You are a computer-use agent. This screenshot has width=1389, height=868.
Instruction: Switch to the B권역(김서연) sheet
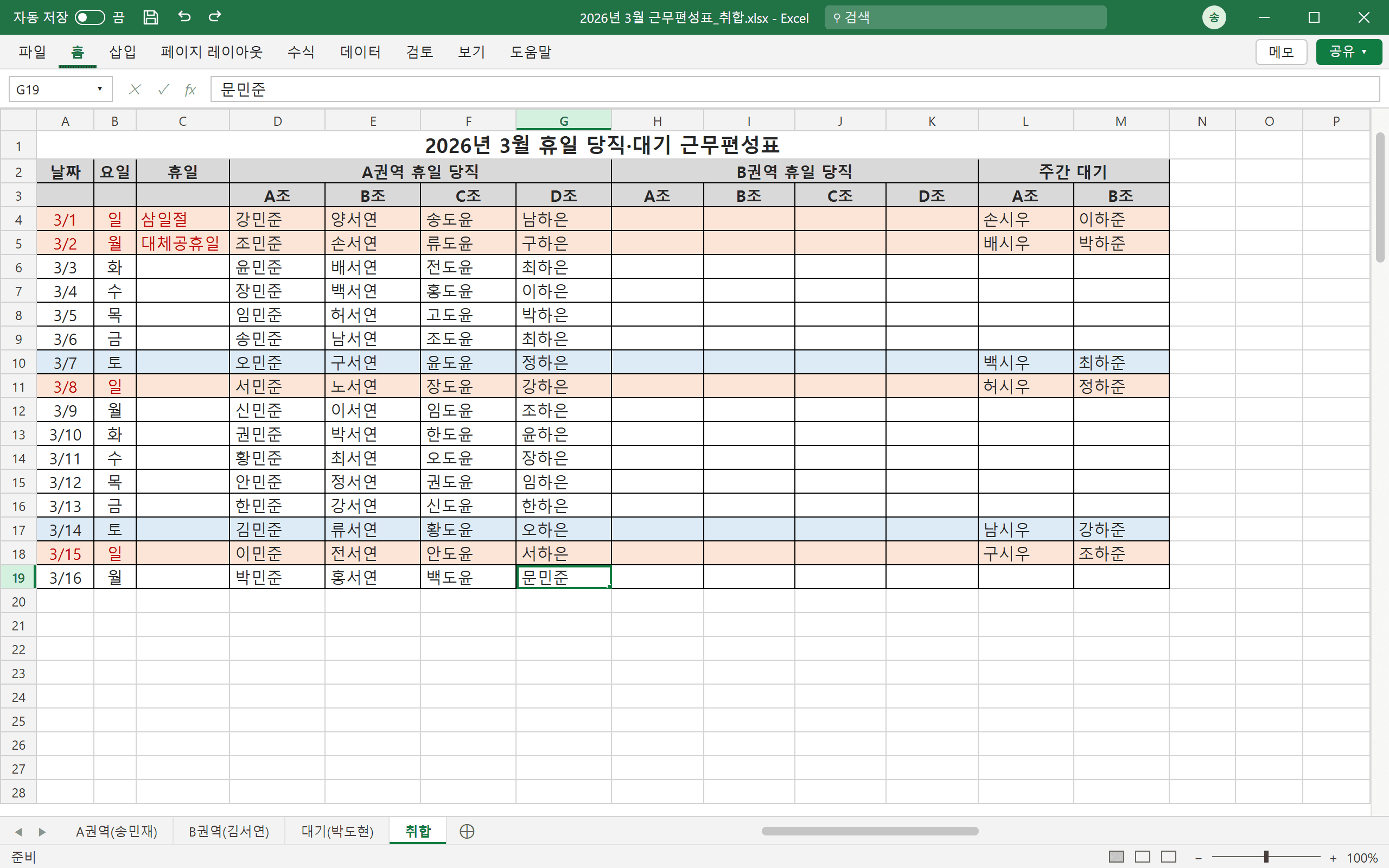coord(229,831)
